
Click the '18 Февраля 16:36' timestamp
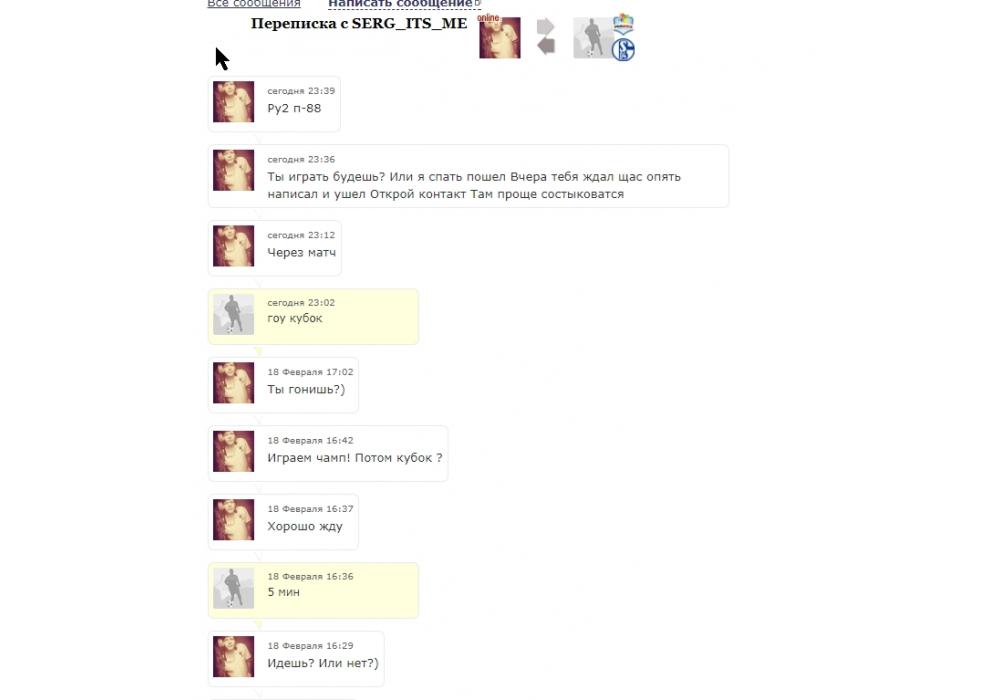click(310, 576)
